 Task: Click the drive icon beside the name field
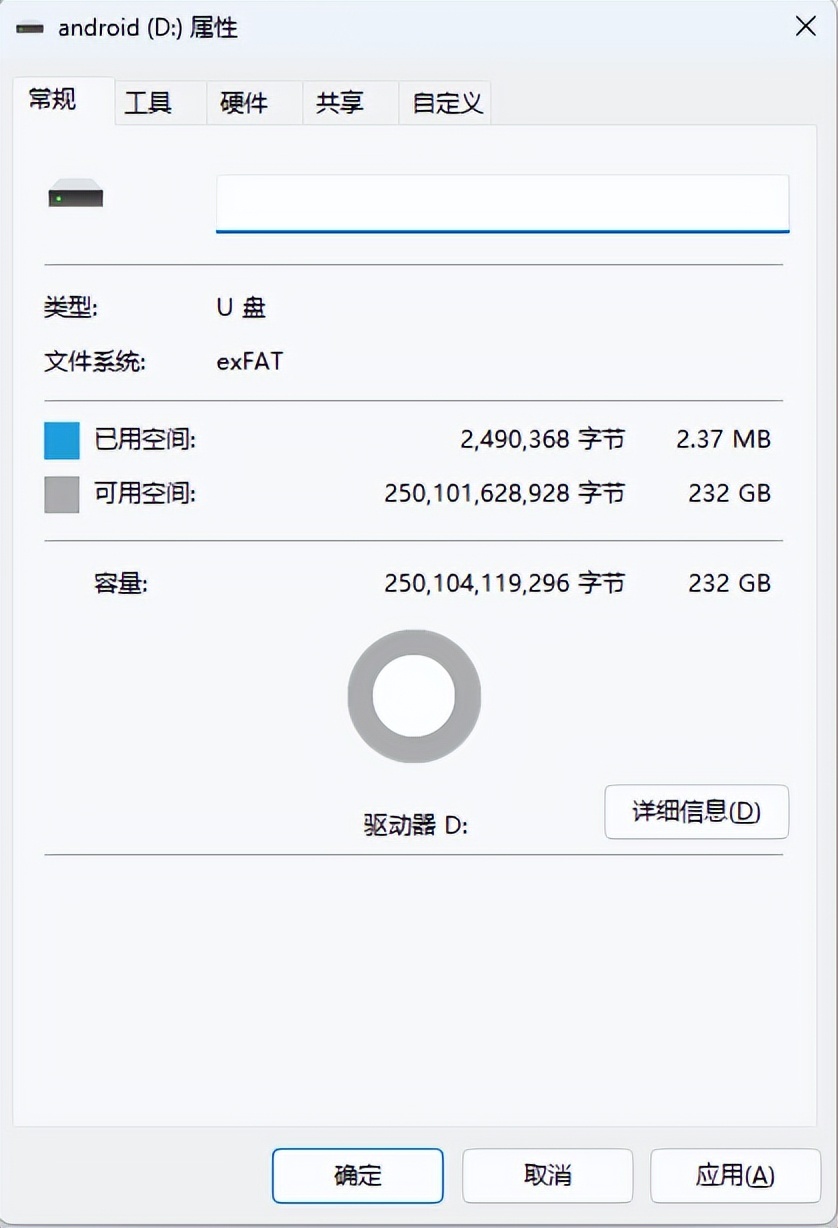[76, 194]
